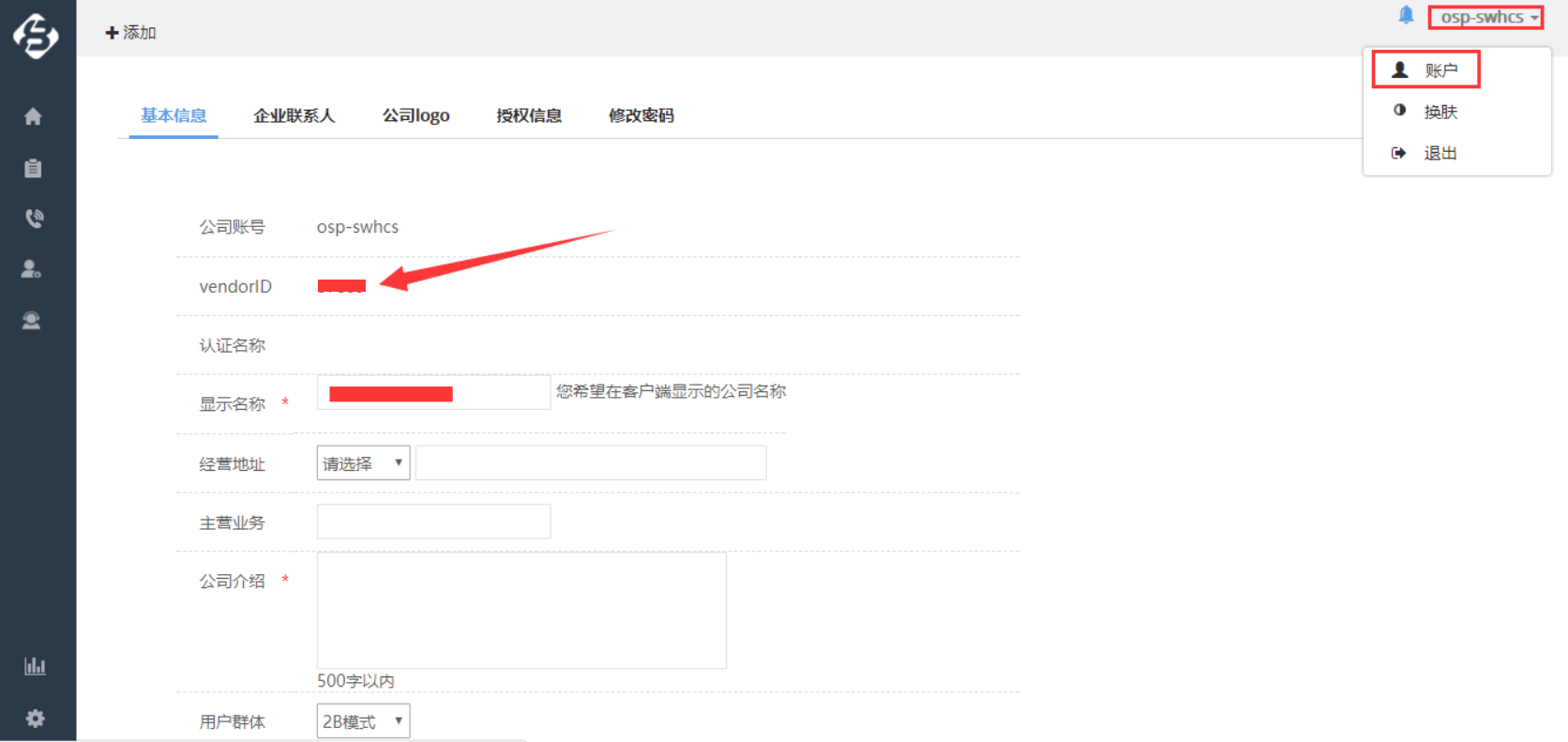This screenshot has width=1568, height=742.
Task: Go to the 修改密码 tab
Action: (641, 115)
